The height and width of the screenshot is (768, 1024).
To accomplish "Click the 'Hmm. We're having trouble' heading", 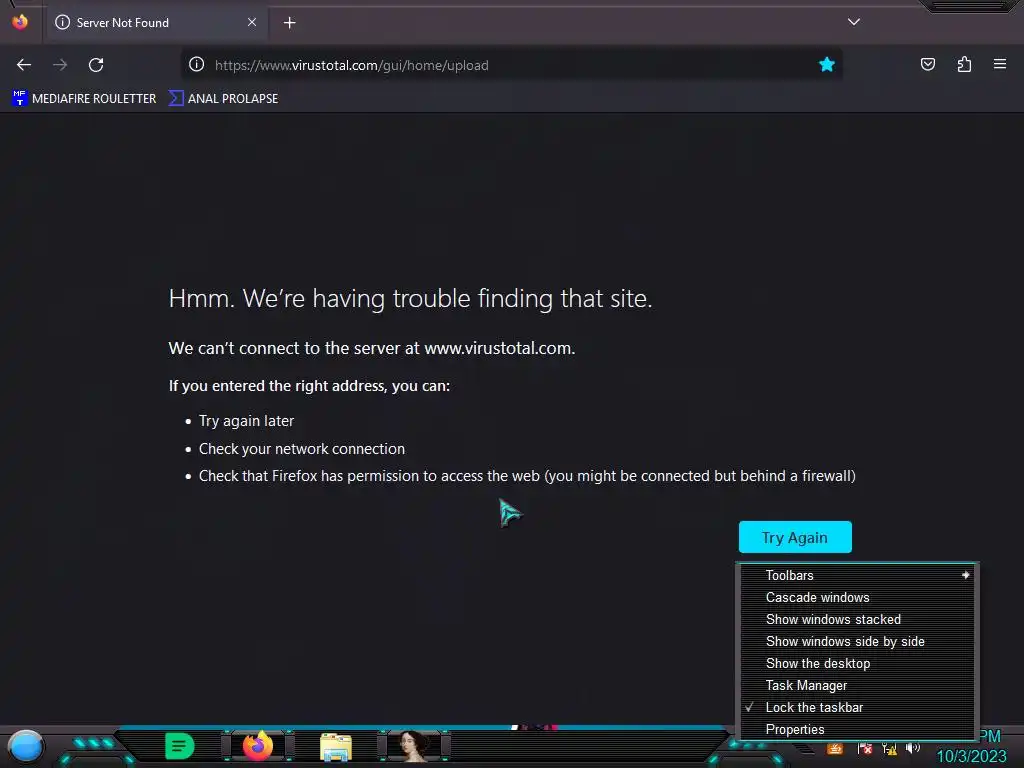I will click(x=410, y=299).
